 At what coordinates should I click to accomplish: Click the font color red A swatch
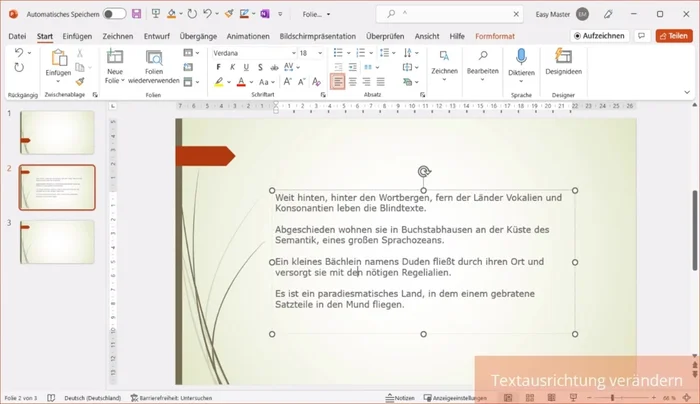241,81
